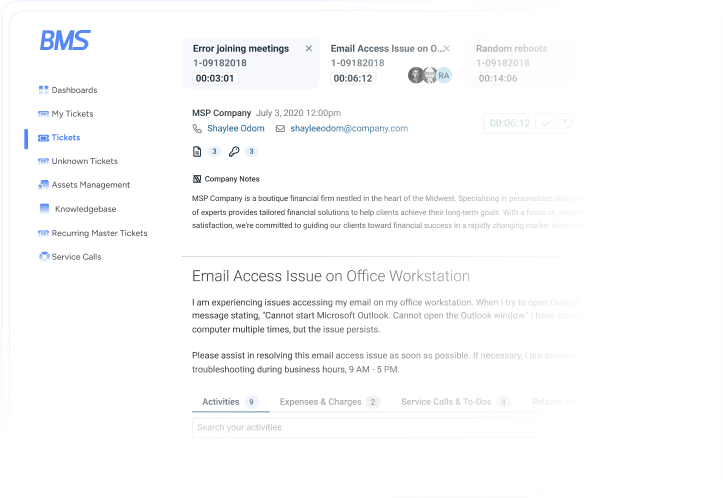
Task: Confirm the timer with the checkmark button
Action: (x=546, y=124)
